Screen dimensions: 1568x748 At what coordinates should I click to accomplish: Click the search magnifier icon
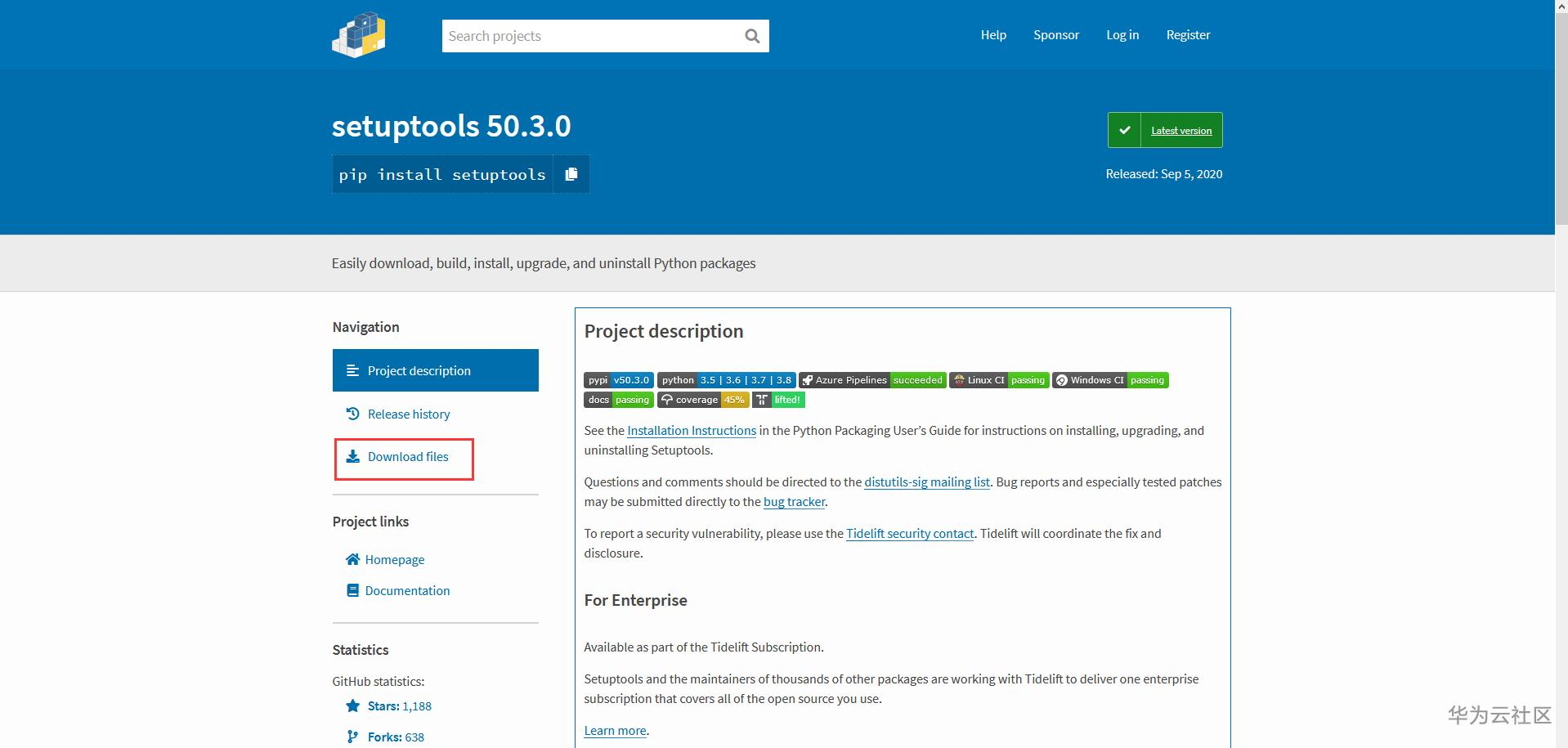pyautogui.click(x=752, y=36)
